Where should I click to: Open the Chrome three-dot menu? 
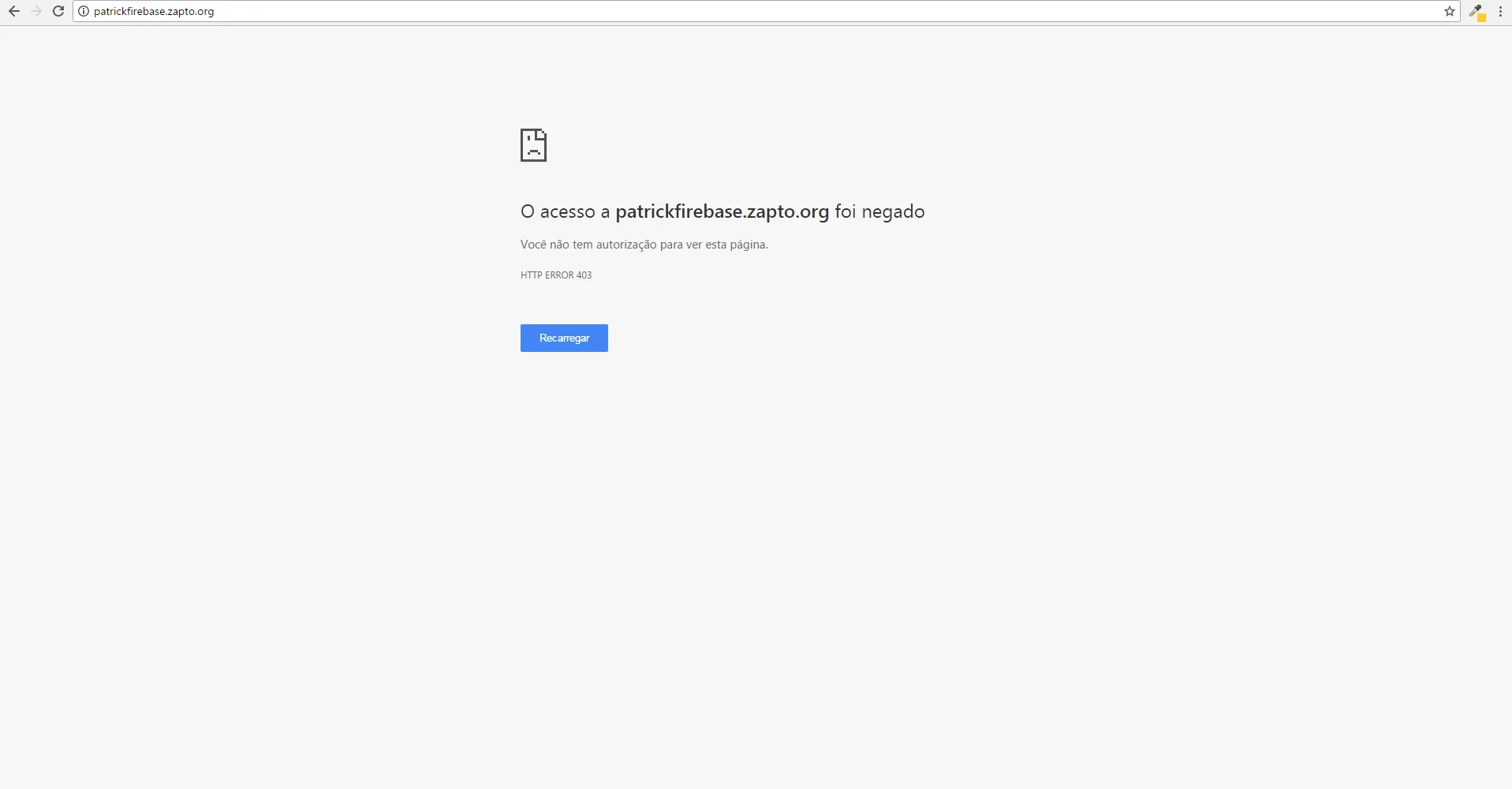tap(1500, 11)
